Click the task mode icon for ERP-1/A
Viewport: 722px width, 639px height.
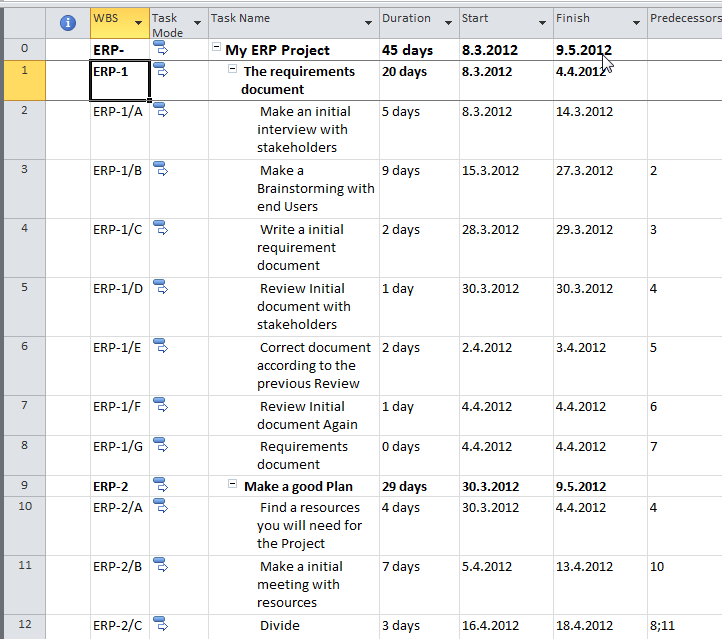tap(161, 110)
